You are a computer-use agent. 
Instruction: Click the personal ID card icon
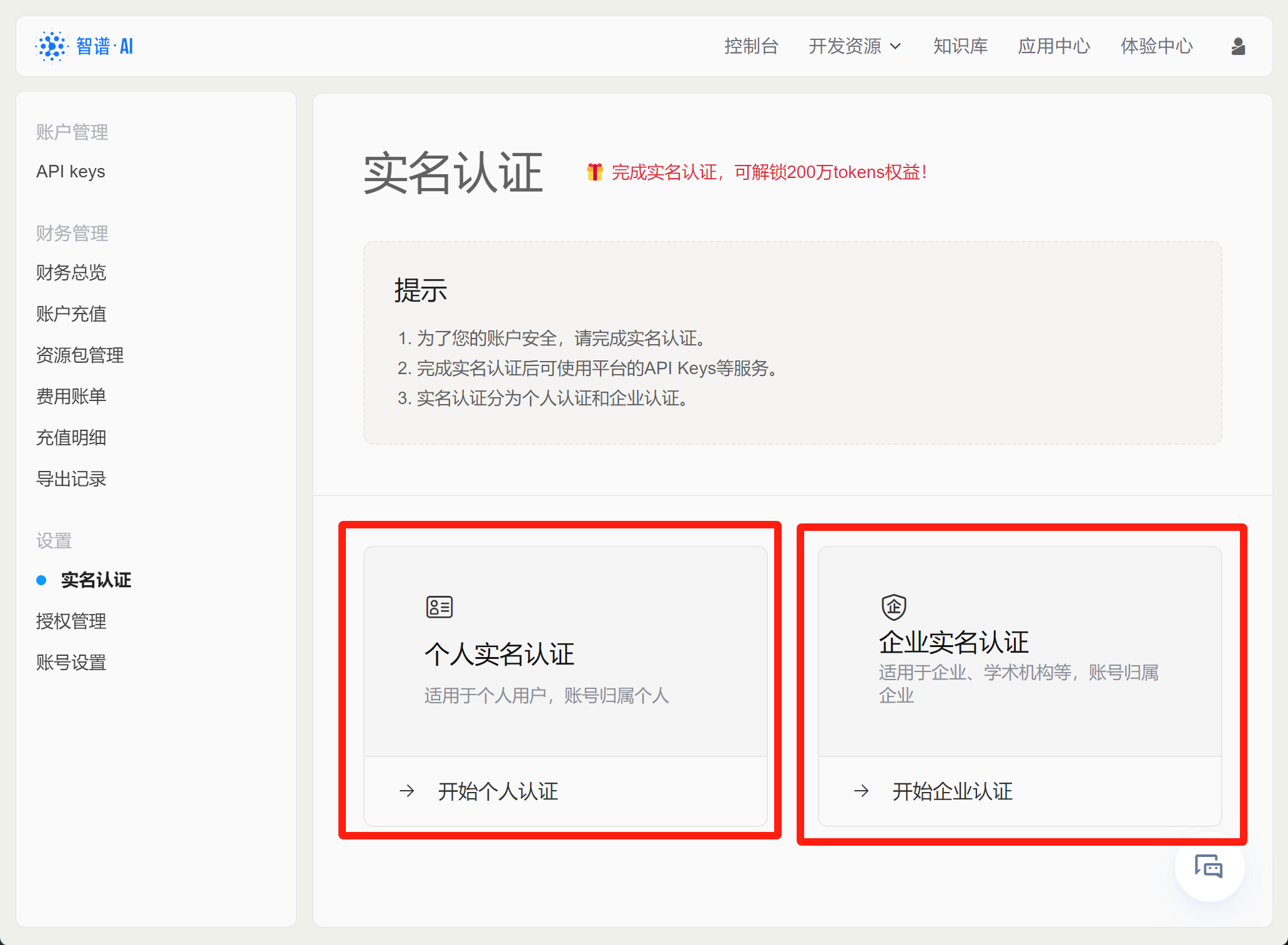[x=439, y=606]
